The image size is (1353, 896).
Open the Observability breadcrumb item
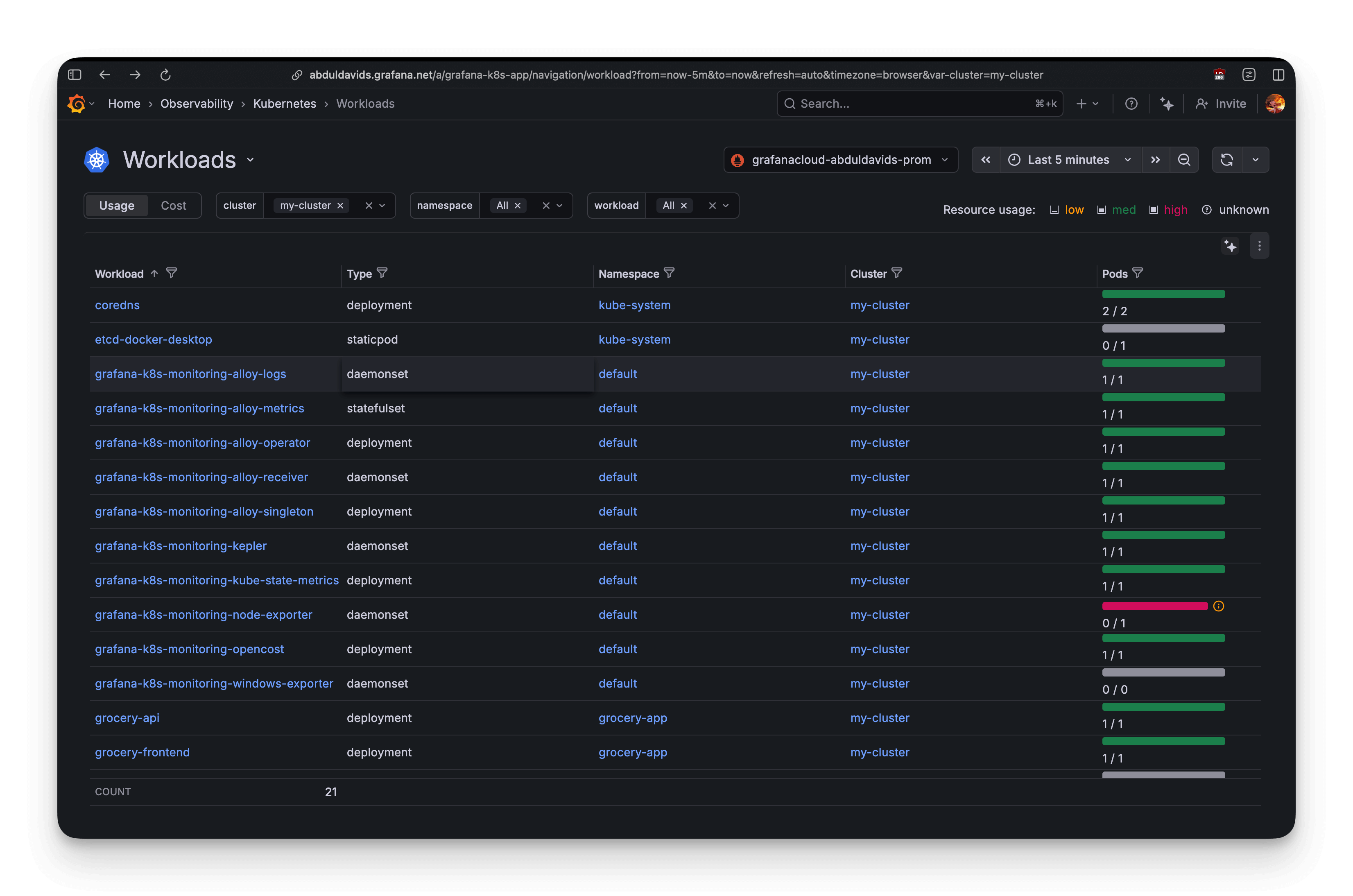(x=197, y=104)
